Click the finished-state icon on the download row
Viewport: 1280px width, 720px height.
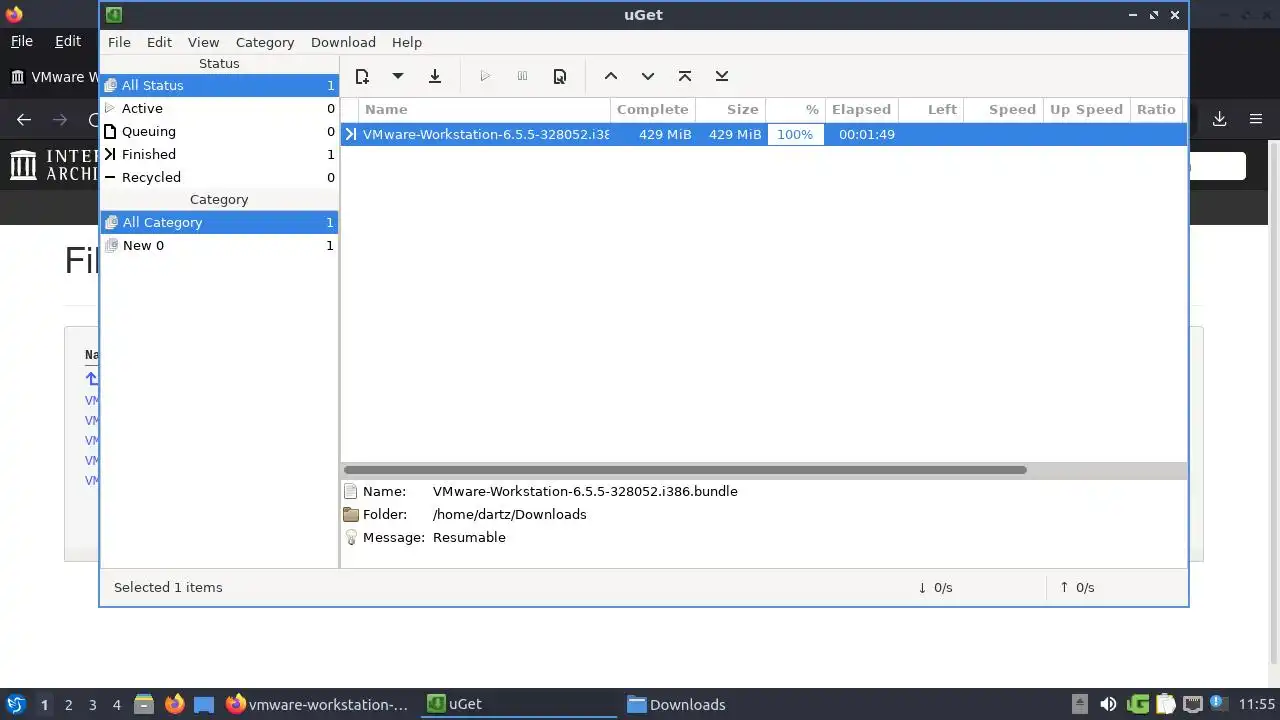tap(351, 134)
